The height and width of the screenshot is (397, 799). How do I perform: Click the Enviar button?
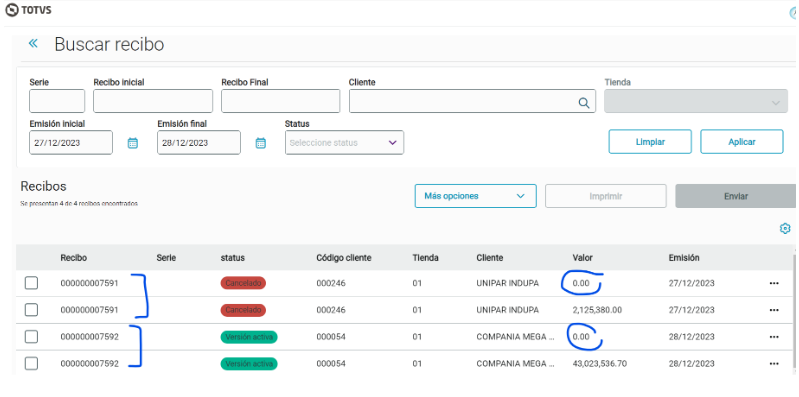(735, 196)
